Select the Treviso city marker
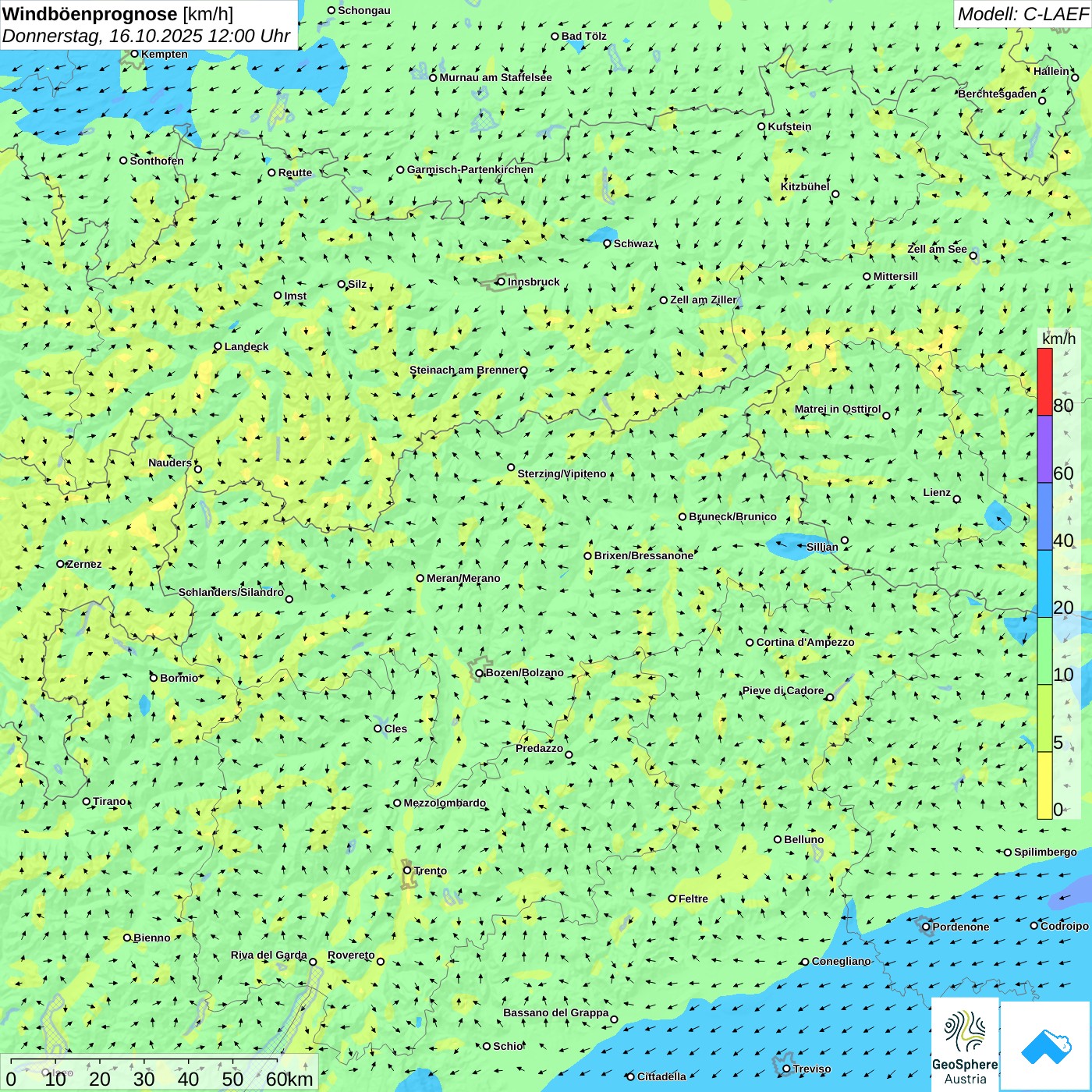Image resolution: width=1092 pixels, height=1092 pixels. coord(786,1069)
